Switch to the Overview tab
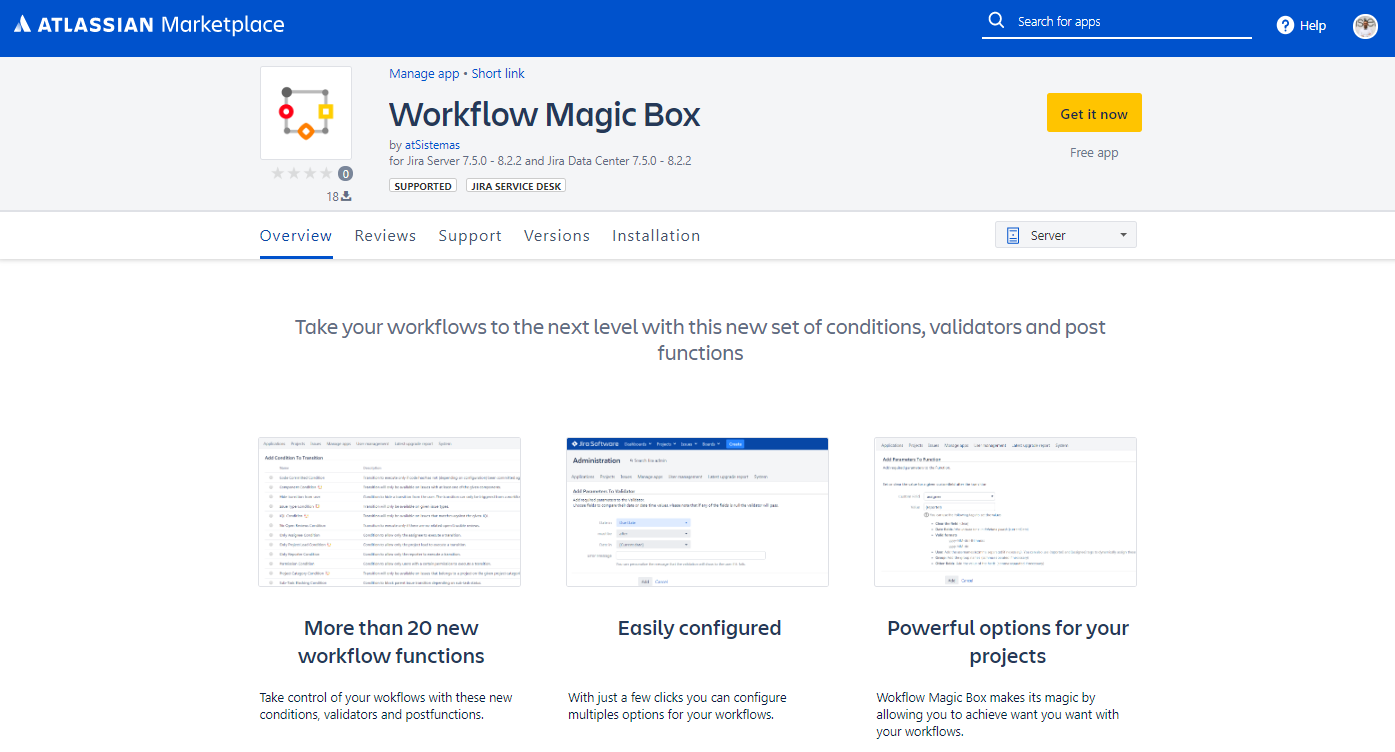Image resolution: width=1395 pixels, height=752 pixels. pyautogui.click(x=296, y=236)
